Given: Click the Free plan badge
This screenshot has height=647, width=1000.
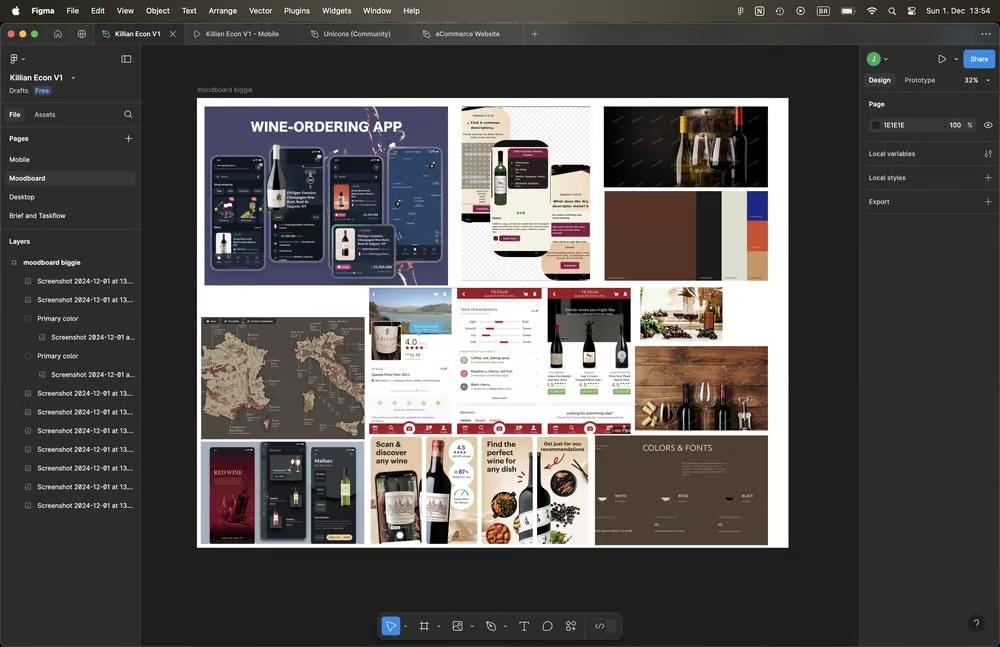Looking at the screenshot, I should (42, 91).
